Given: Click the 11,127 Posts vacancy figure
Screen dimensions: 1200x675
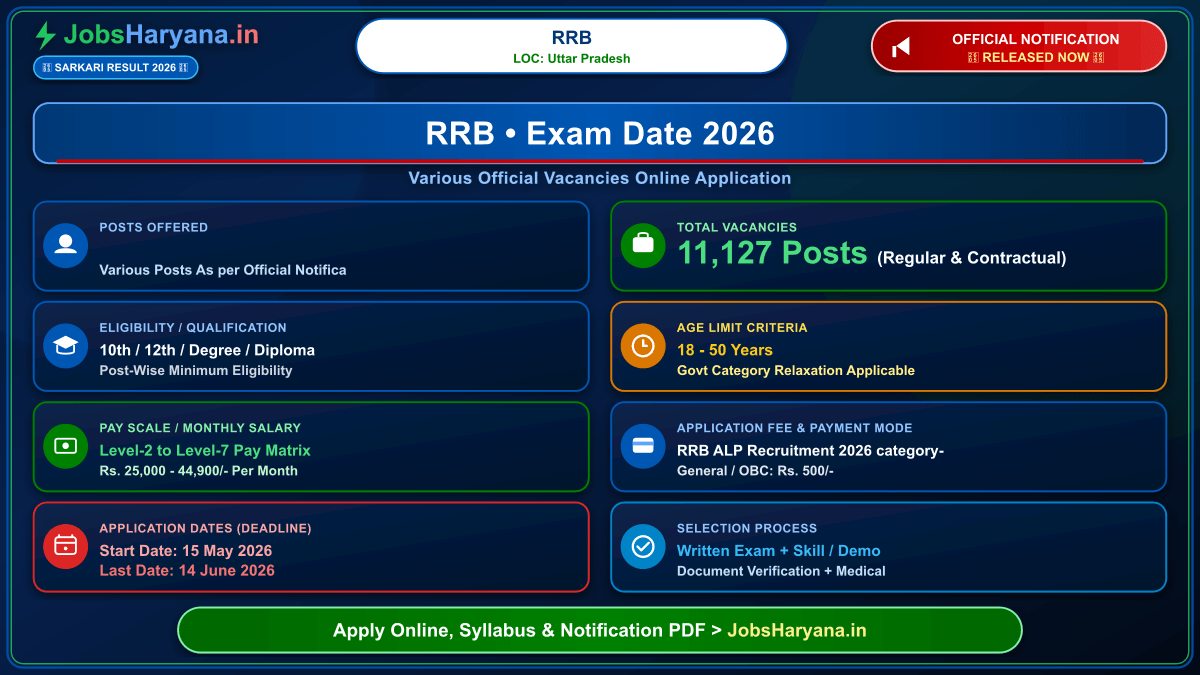Looking at the screenshot, I should [x=773, y=253].
